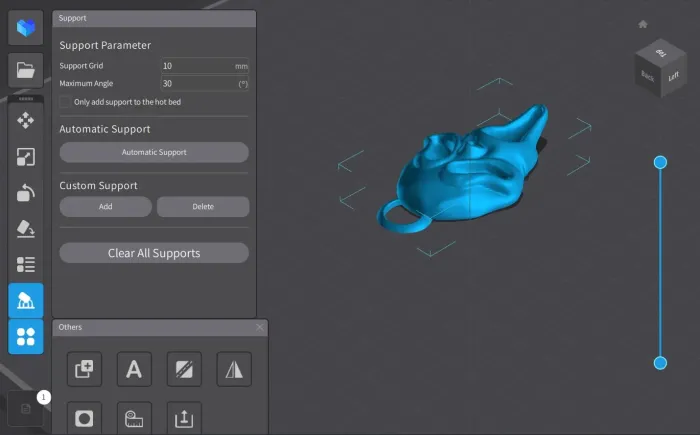Click the Delete custom support button
This screenshot has height=435, width=700.
click(x=203, y=207)
